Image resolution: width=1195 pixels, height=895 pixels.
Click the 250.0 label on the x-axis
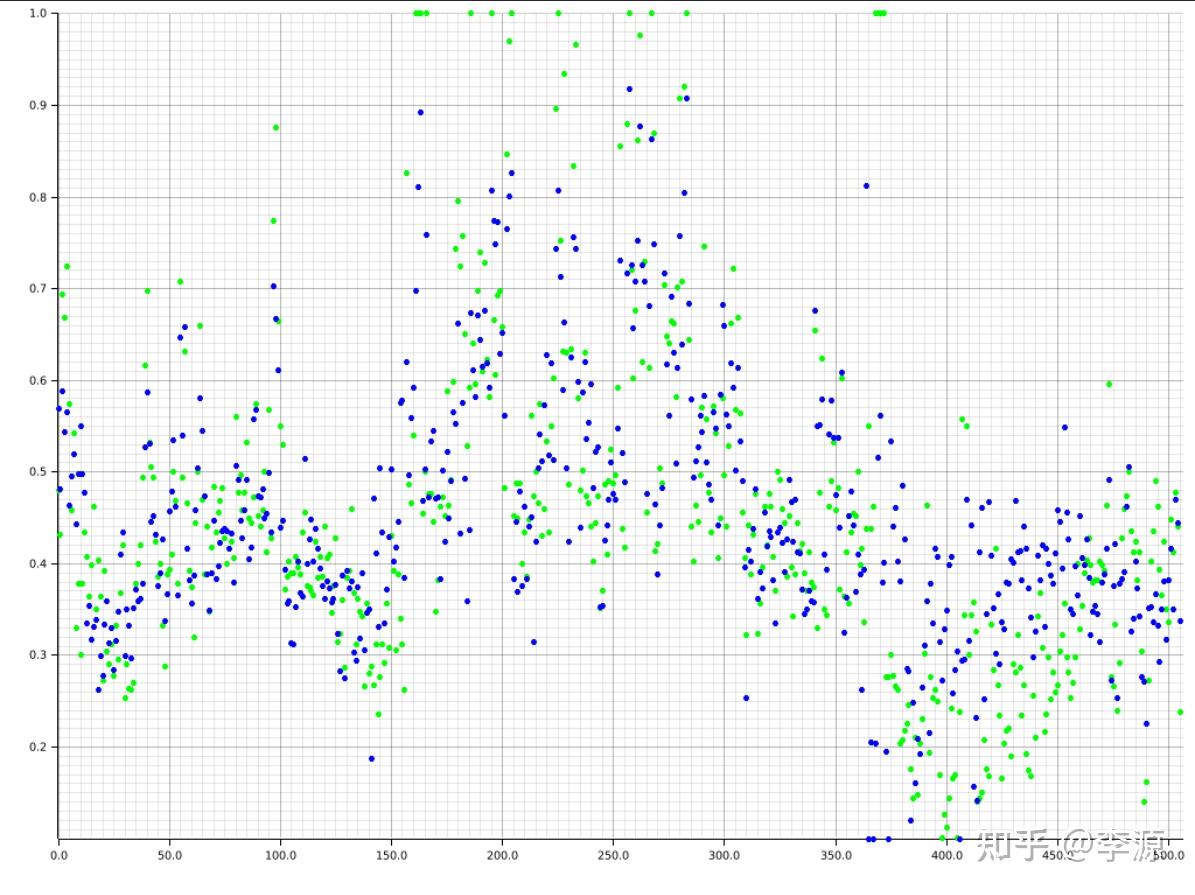614,855
